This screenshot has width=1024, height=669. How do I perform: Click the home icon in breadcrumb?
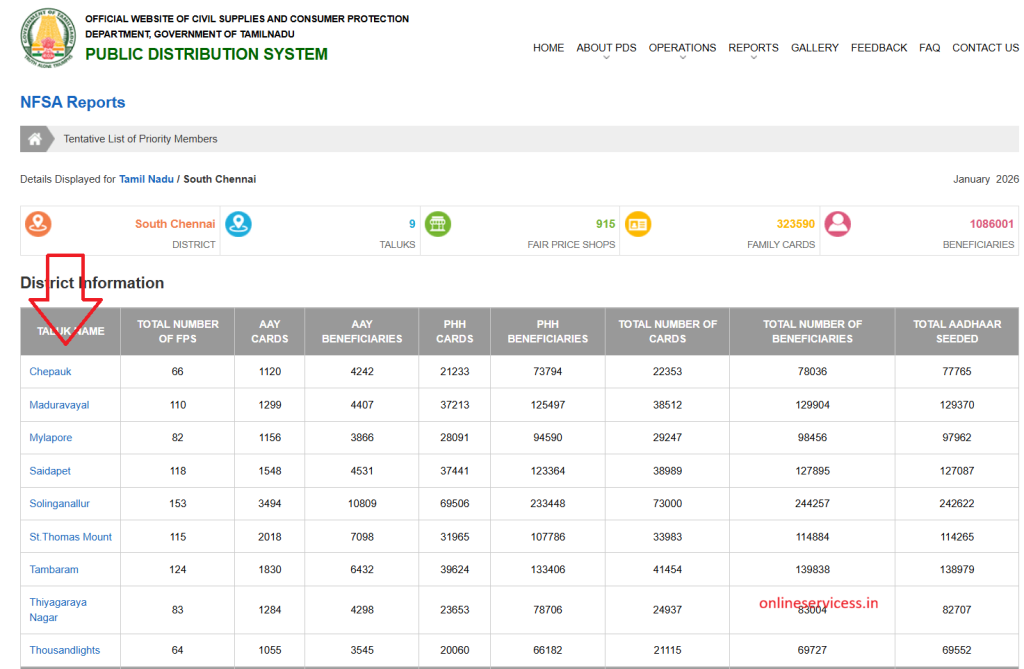pos(35,139)
